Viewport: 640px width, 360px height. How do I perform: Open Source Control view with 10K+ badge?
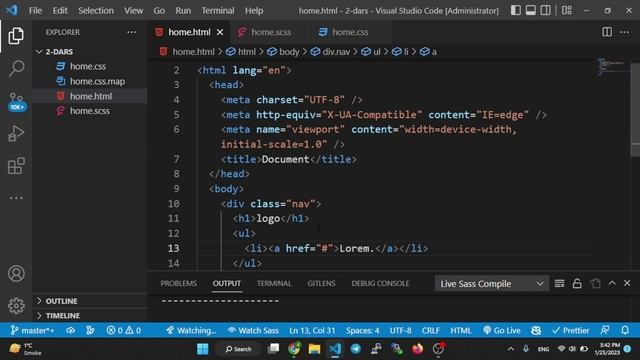(16, 102)
